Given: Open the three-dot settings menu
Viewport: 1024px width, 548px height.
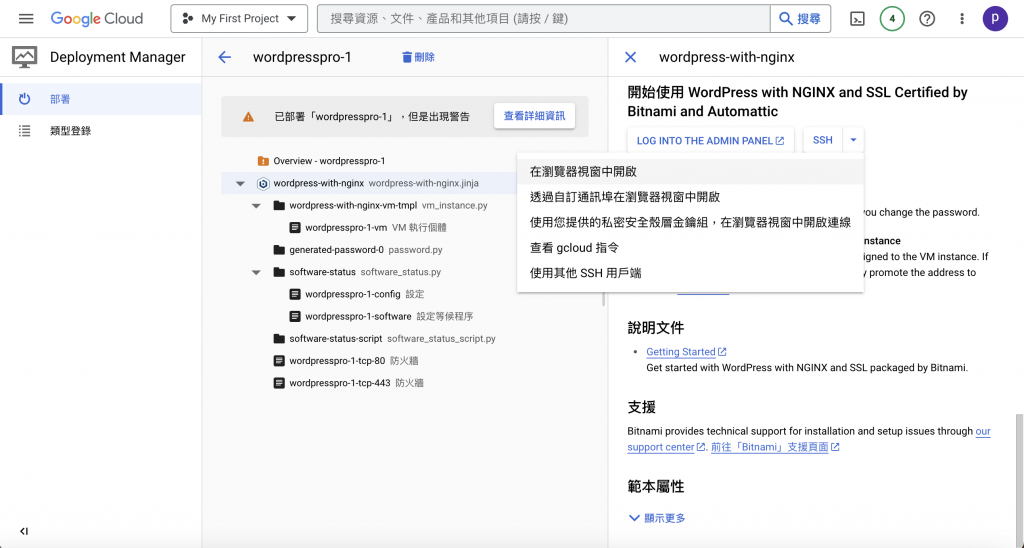Looking at the screenshot, I should pyautogui.click(x=961, y=19).
